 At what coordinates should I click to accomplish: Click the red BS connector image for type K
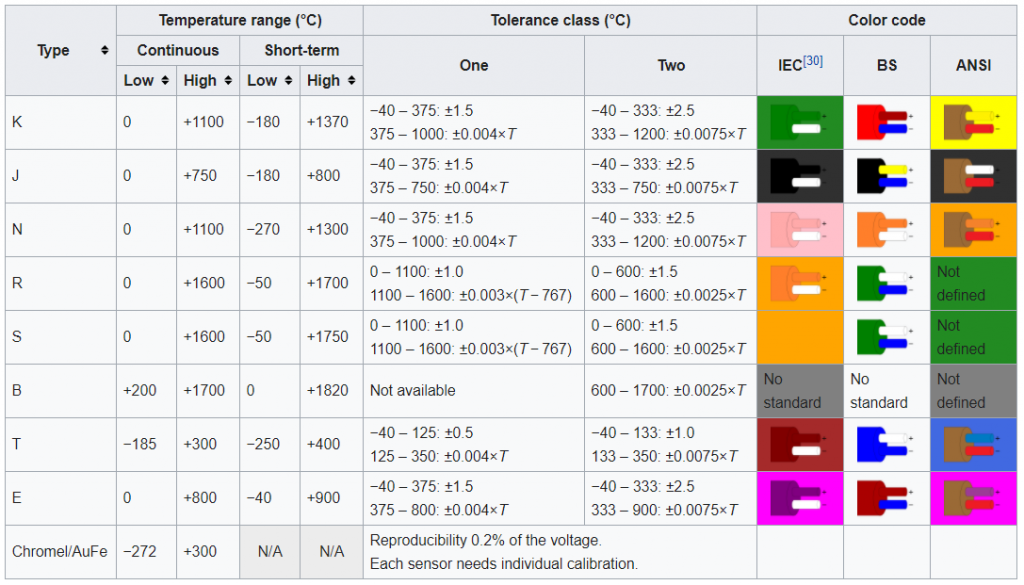tap(886, 122)
